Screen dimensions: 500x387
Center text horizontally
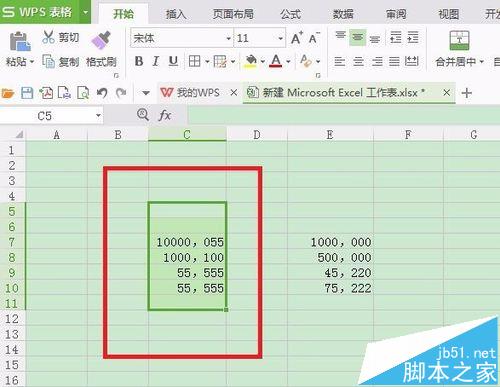click(x=358, y=61)
